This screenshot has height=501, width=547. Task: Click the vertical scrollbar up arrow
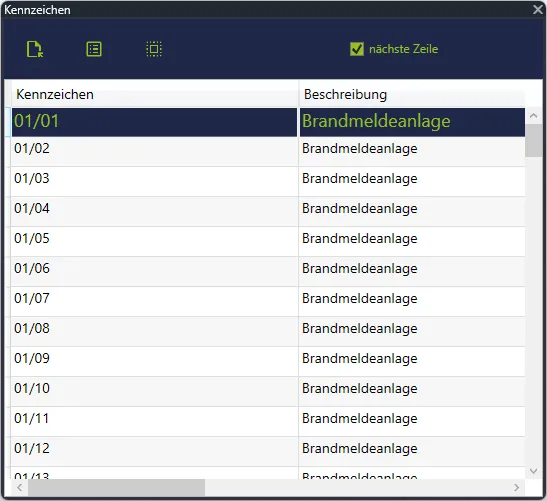[533, 115]
